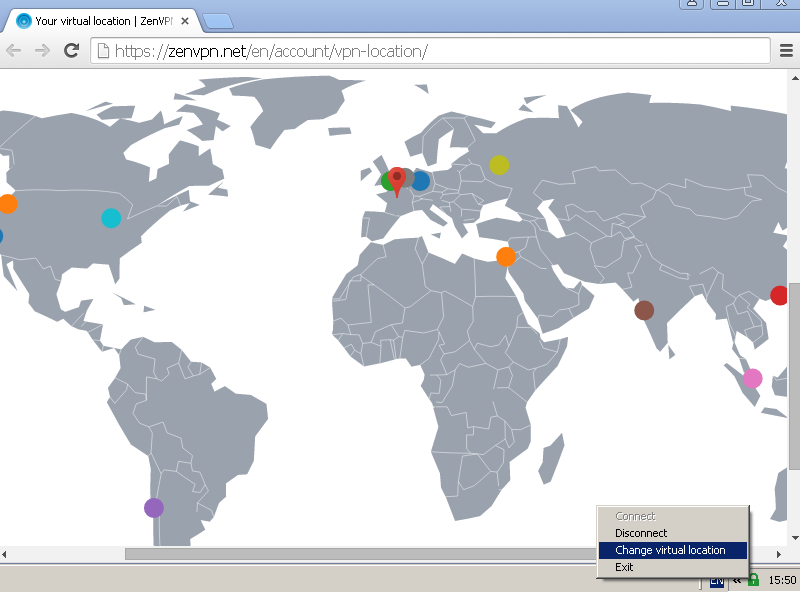Click the browser forward arrow

tap(42, 51)
